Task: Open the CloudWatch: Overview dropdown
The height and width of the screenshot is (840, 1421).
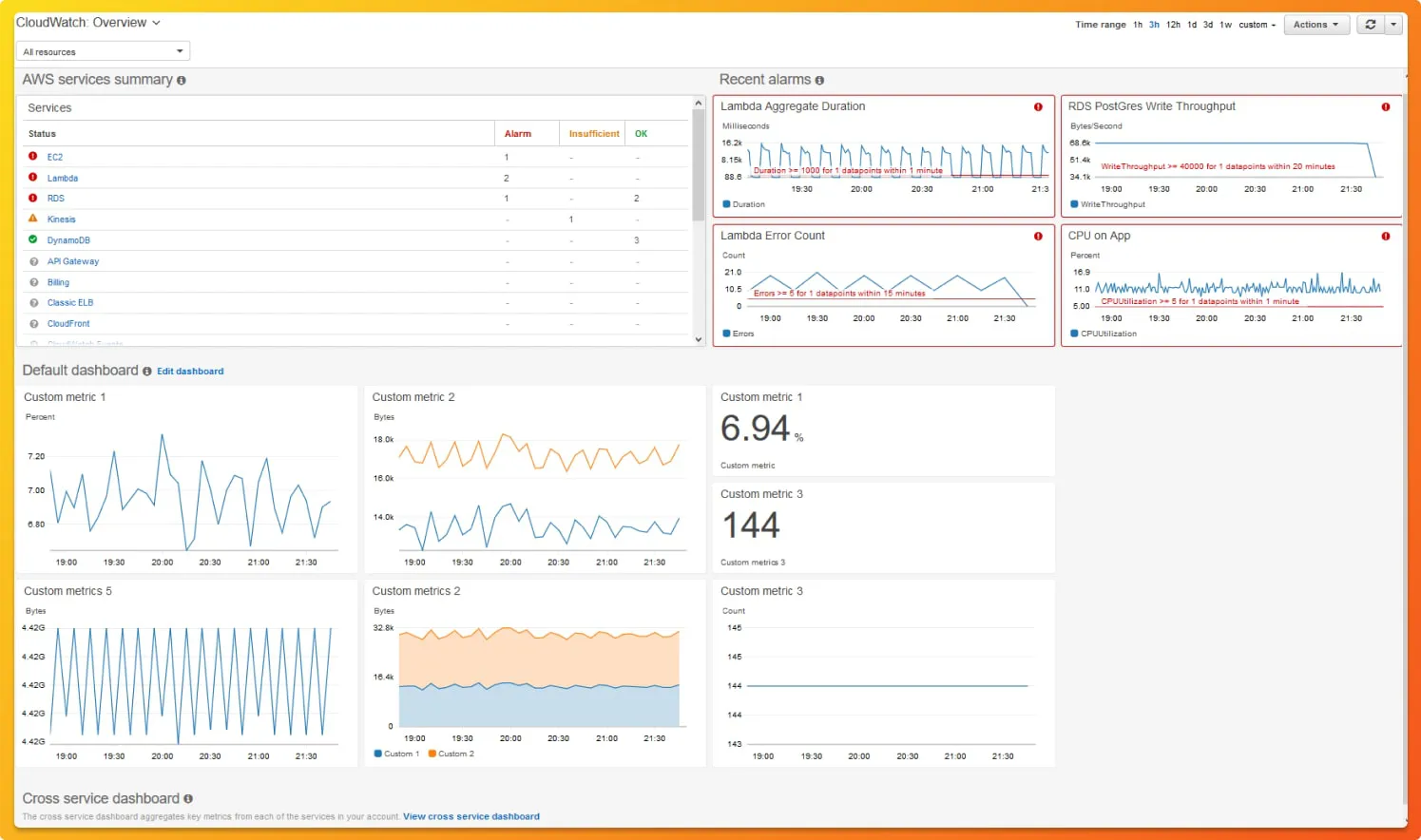Action: coord(88,23)
